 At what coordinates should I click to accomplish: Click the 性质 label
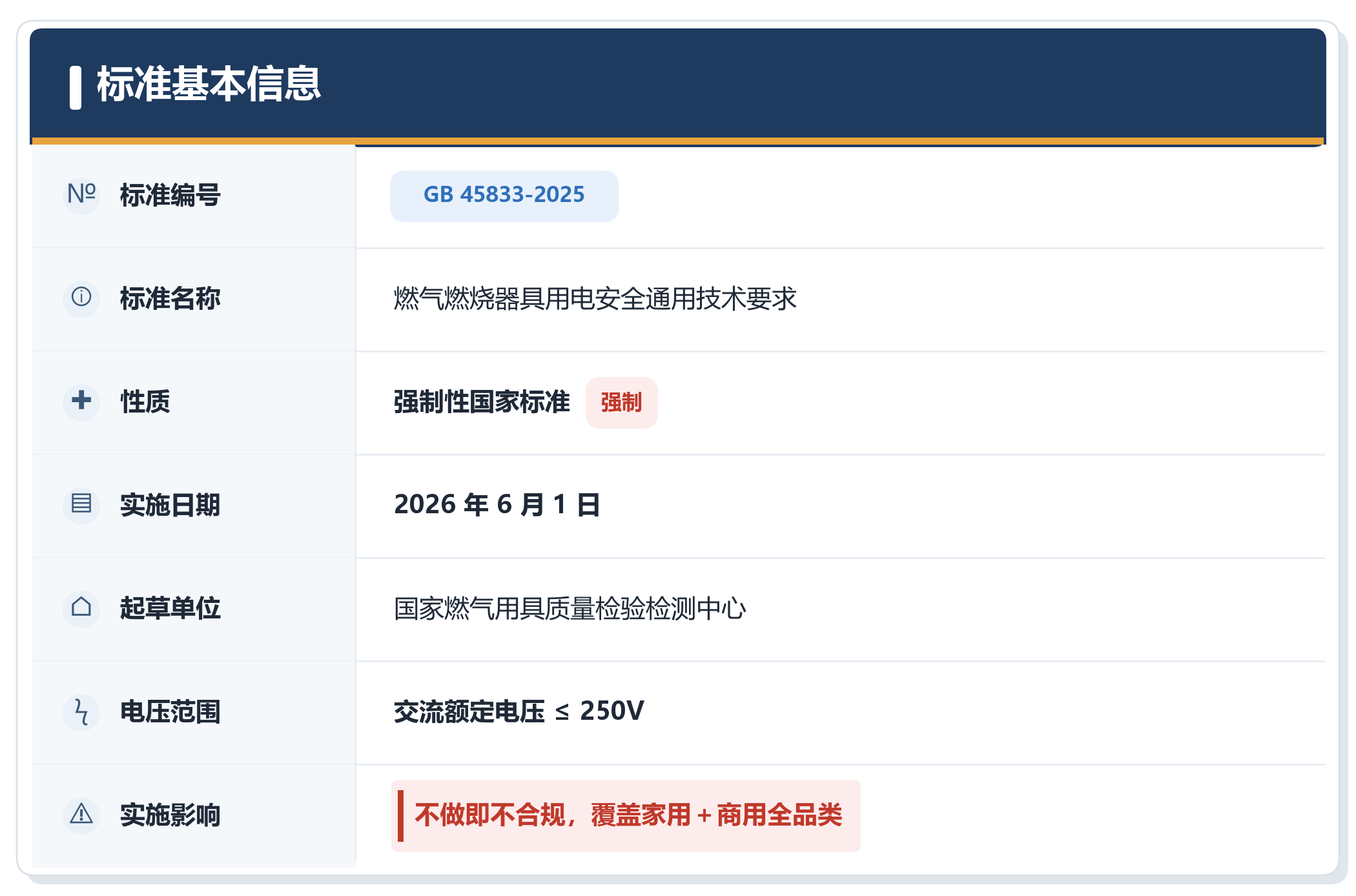[145, 402]
